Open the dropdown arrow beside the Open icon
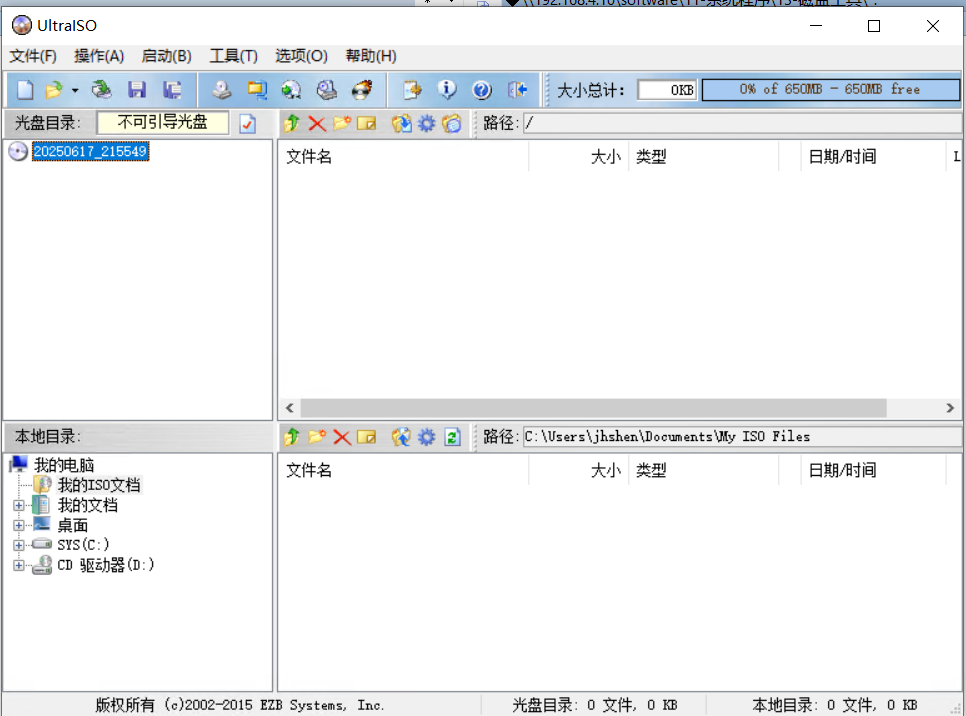The image size is (966, 716). (x=75, y=91)
